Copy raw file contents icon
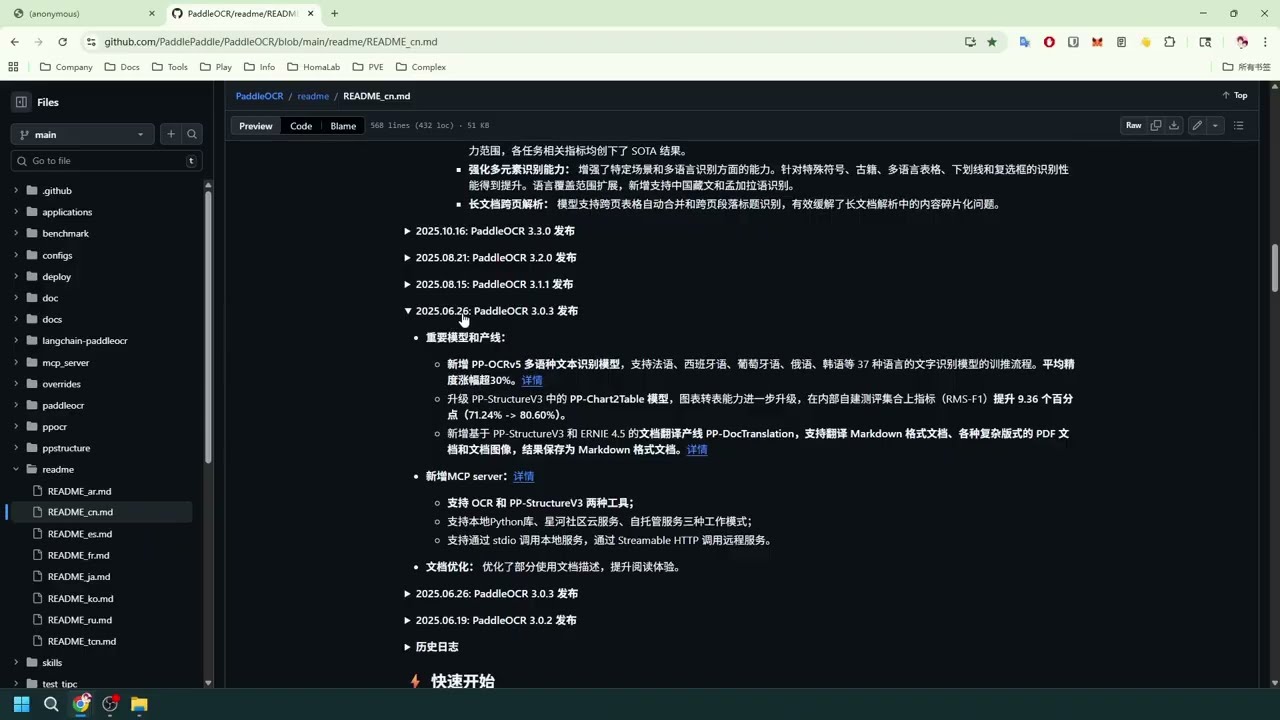This screenshot has height=720, width=1280. click(x=1156, y=126)
